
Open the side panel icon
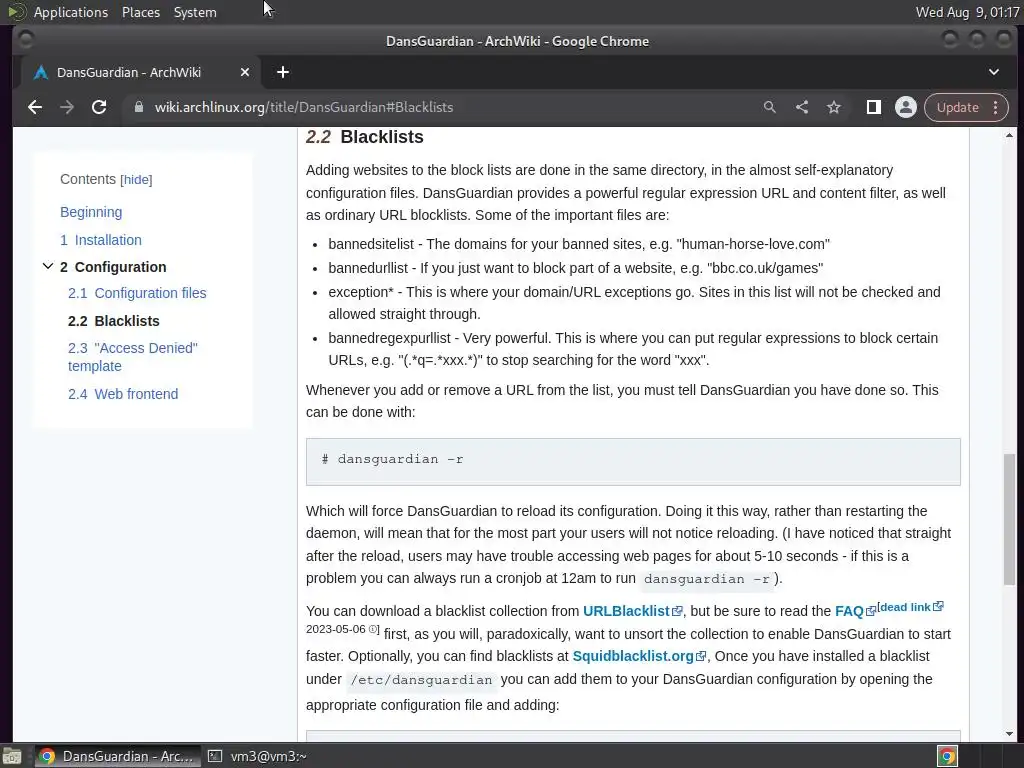pyautogui.click(x=874, y=107)
